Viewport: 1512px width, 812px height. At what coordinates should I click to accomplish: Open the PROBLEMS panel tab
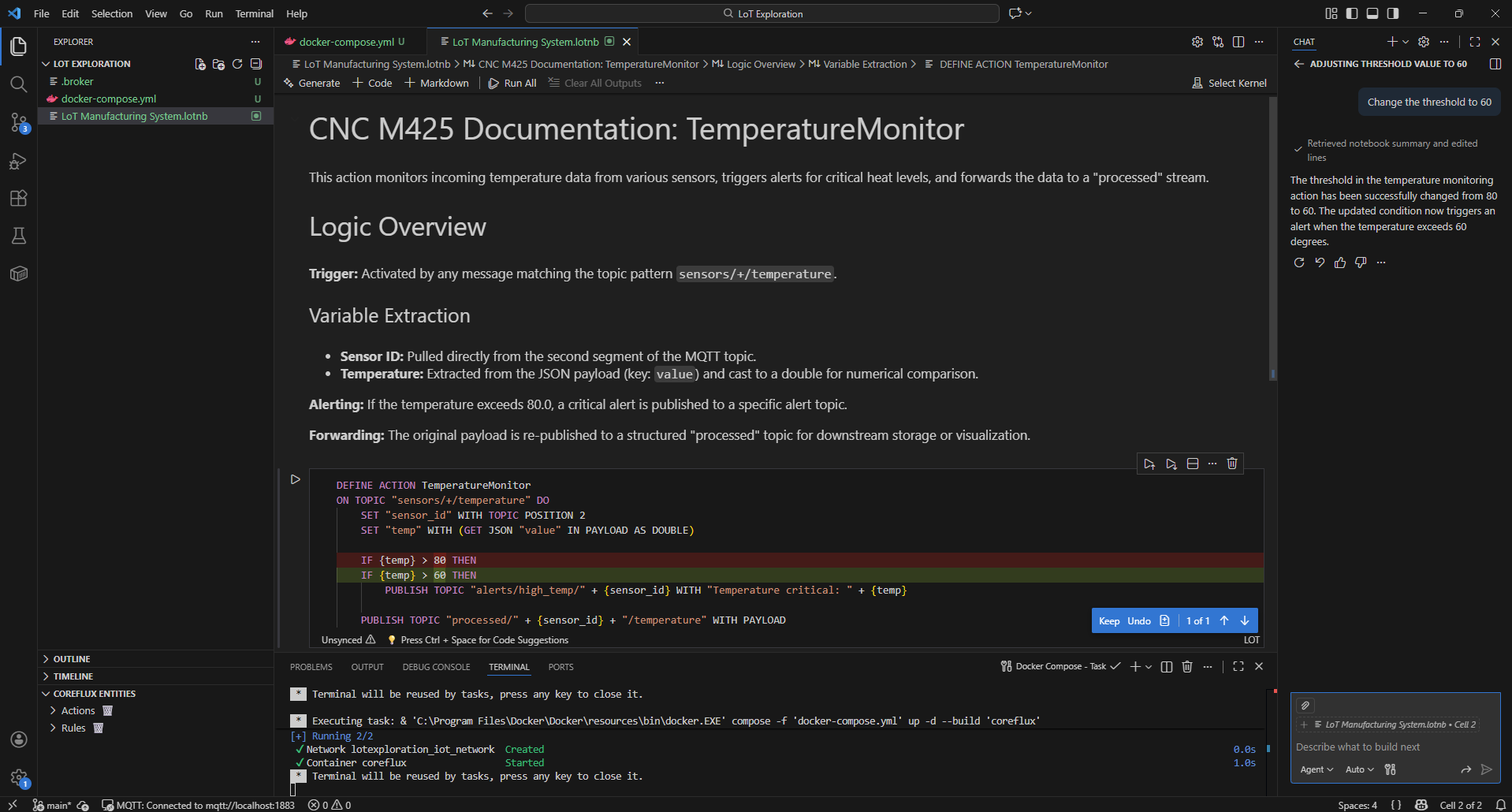pos(311,666)
